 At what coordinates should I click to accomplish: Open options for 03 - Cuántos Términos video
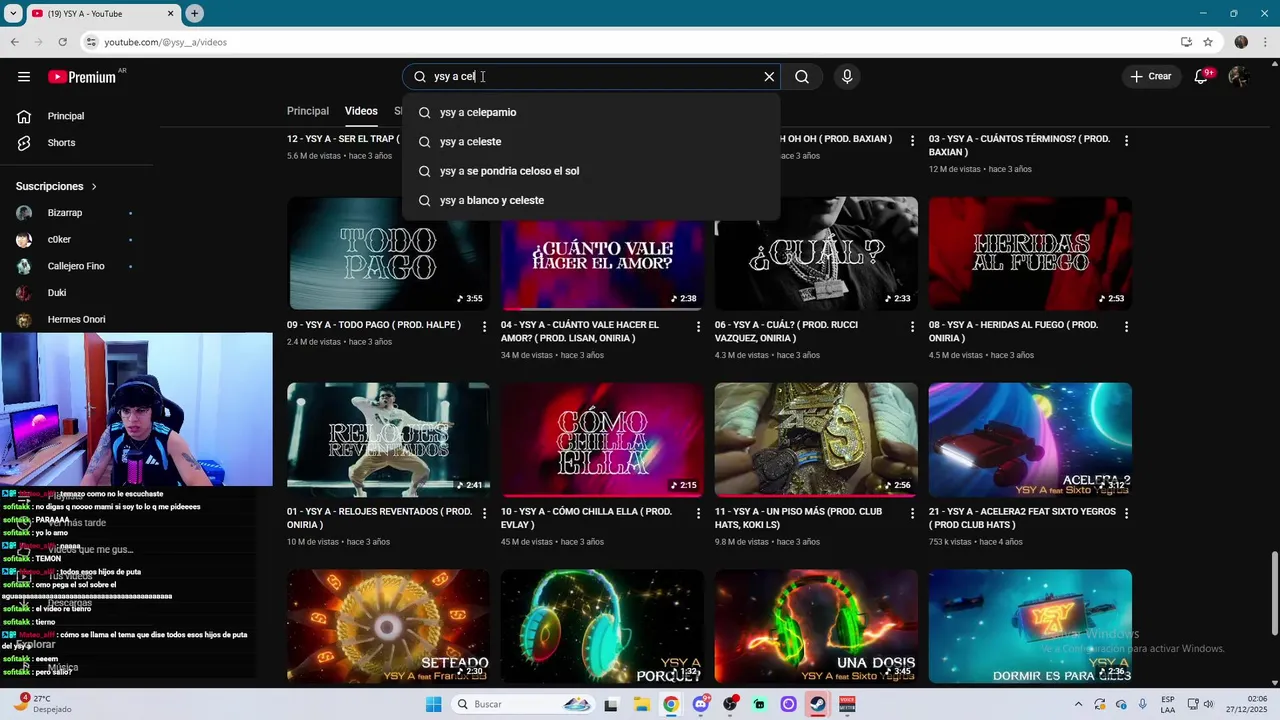1126,141
